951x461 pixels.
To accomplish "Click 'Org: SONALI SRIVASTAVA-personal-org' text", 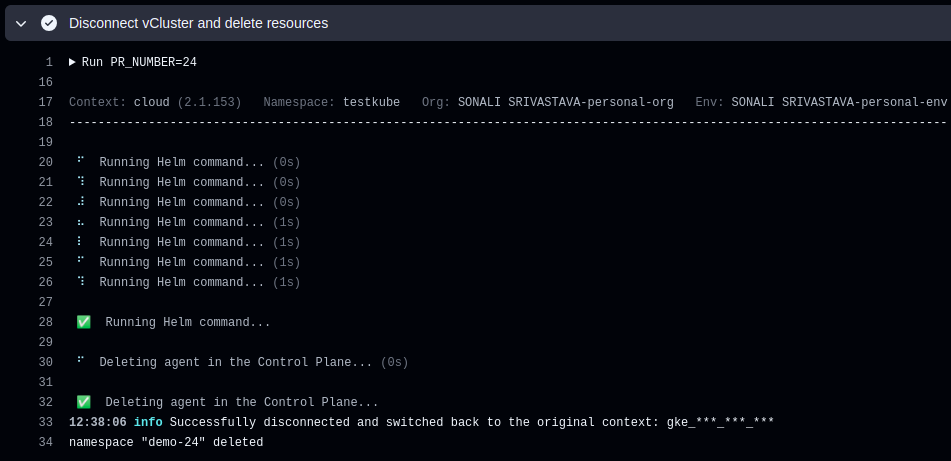I will 548,102.
